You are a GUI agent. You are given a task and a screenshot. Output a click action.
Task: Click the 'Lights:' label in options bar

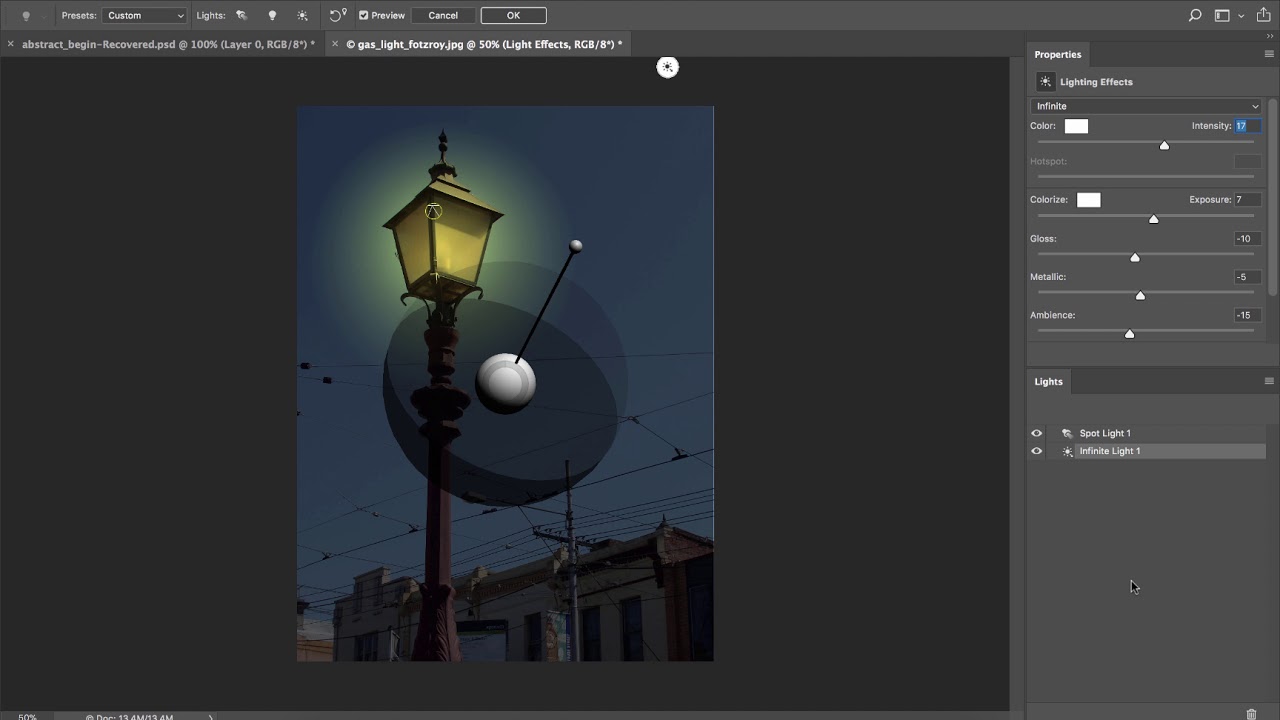click(211, 16)
